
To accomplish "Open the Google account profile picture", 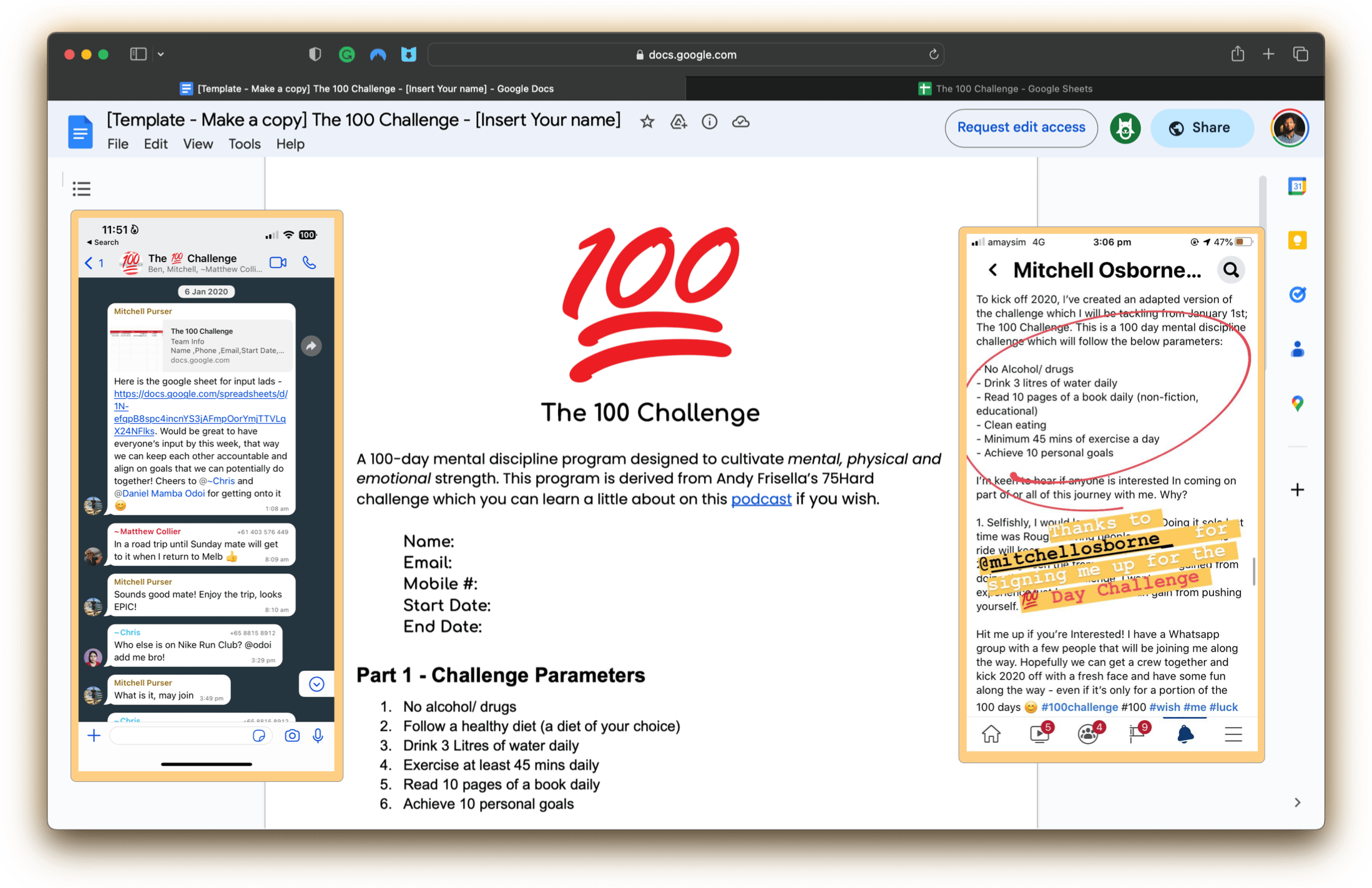I will tap(1289, 128).
